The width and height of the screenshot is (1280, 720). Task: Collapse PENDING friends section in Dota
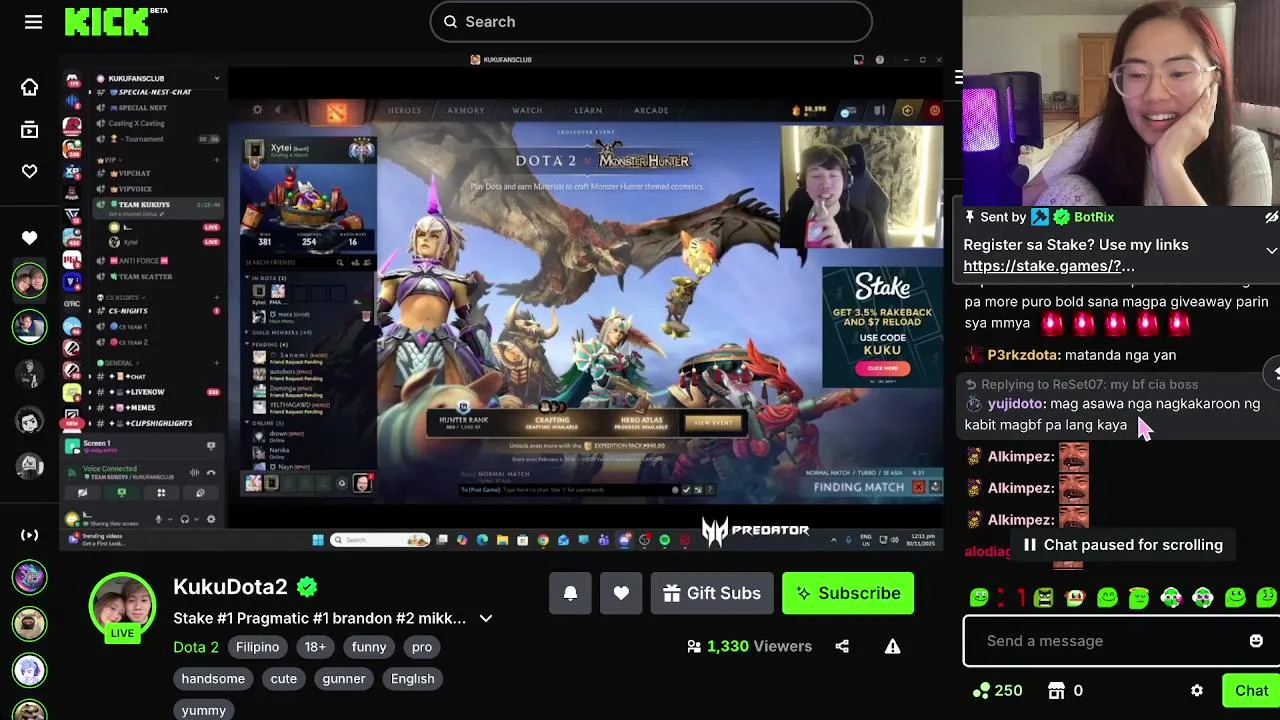click(x=264, y=345)
